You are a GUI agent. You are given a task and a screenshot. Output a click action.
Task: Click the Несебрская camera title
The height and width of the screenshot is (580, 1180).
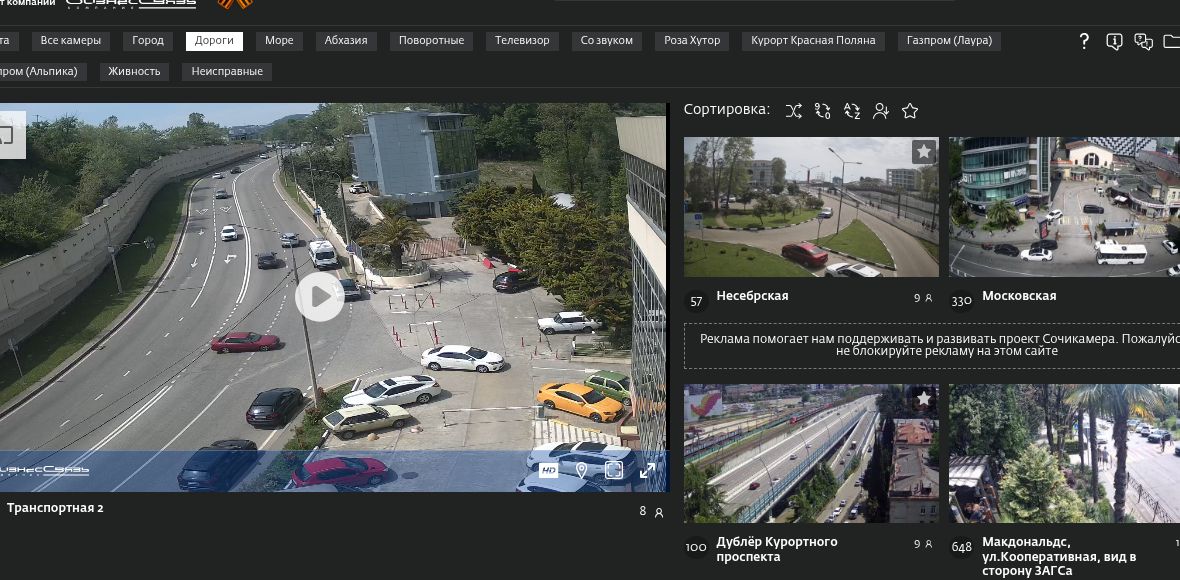tap(753, 296)
